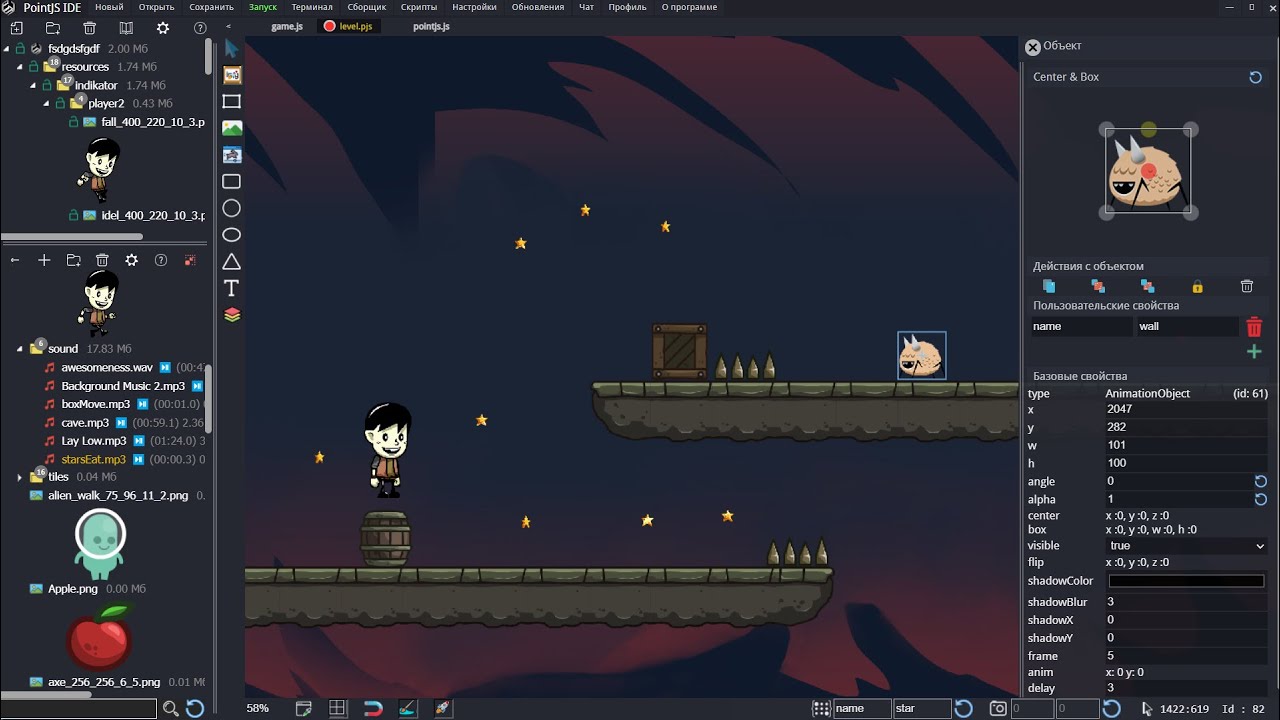This screenshot has height=720, width=1280.
Task: Collapse the left panel with small arrow
Action: [228, 26]
